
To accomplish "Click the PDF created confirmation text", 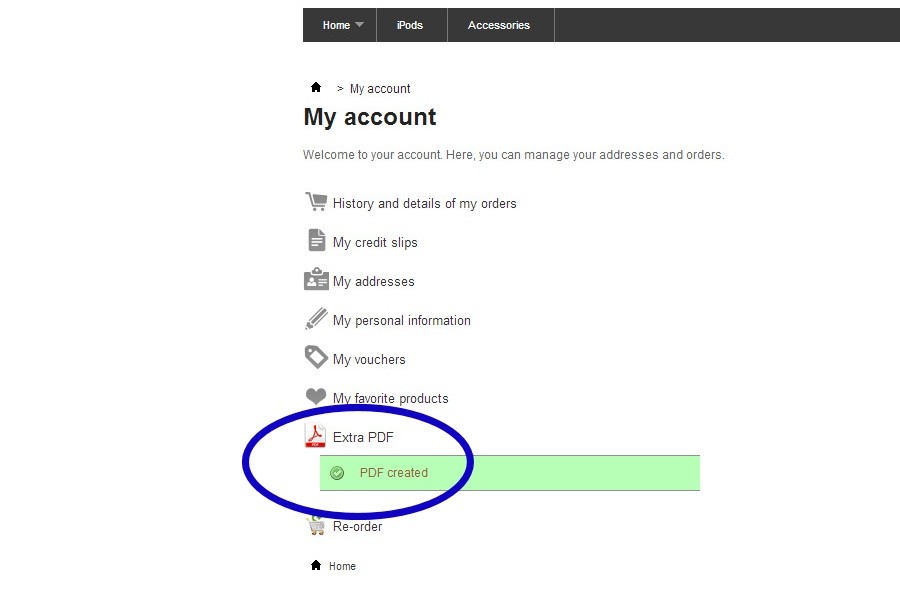I will 394,473.
